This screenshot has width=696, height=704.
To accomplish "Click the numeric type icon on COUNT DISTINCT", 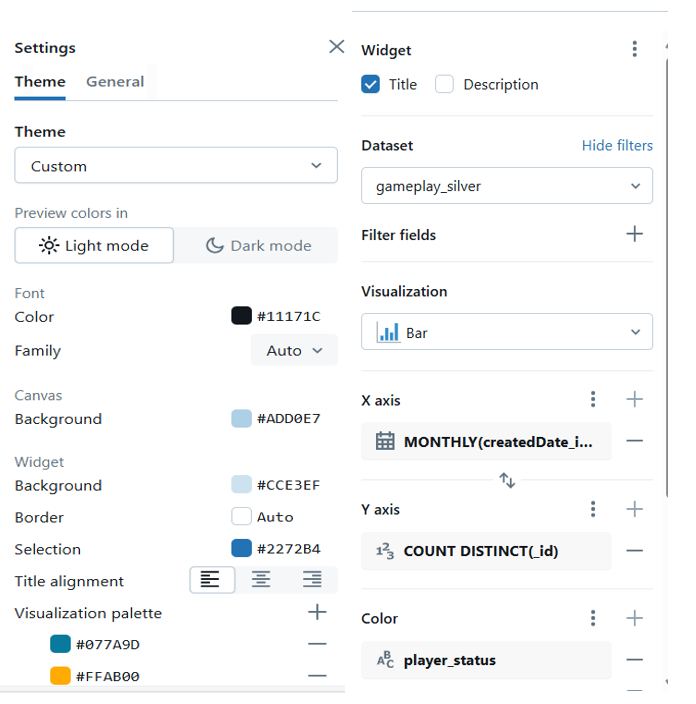I will tap(385, 551).
